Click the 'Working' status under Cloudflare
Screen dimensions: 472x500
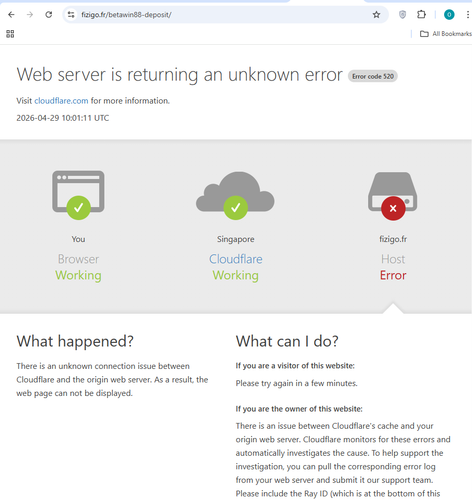click(236, 275)
